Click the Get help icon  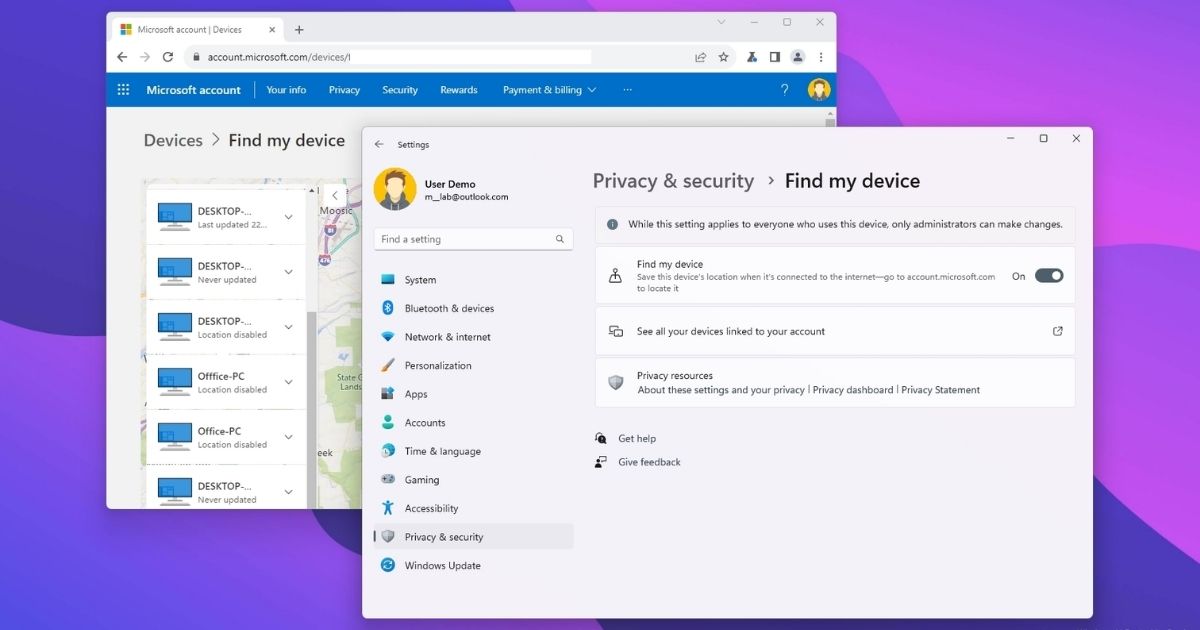coord(600,438)
